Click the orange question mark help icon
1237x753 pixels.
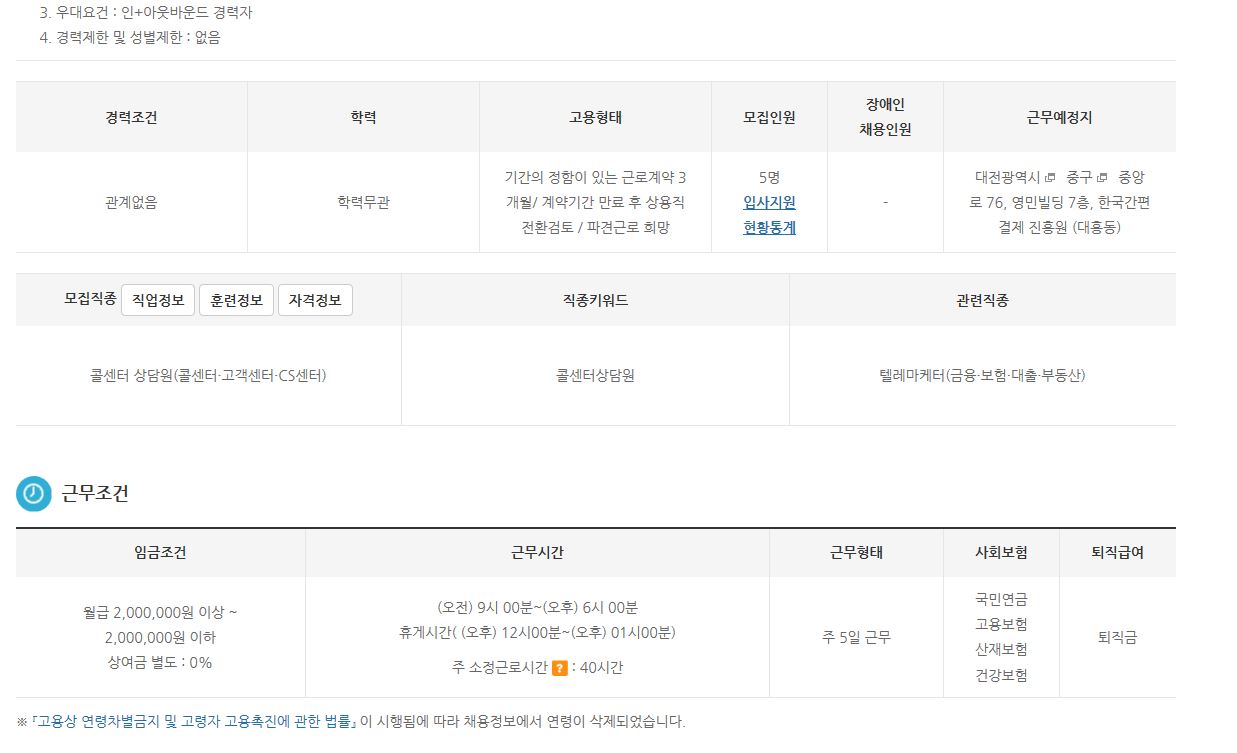point(560,668)
